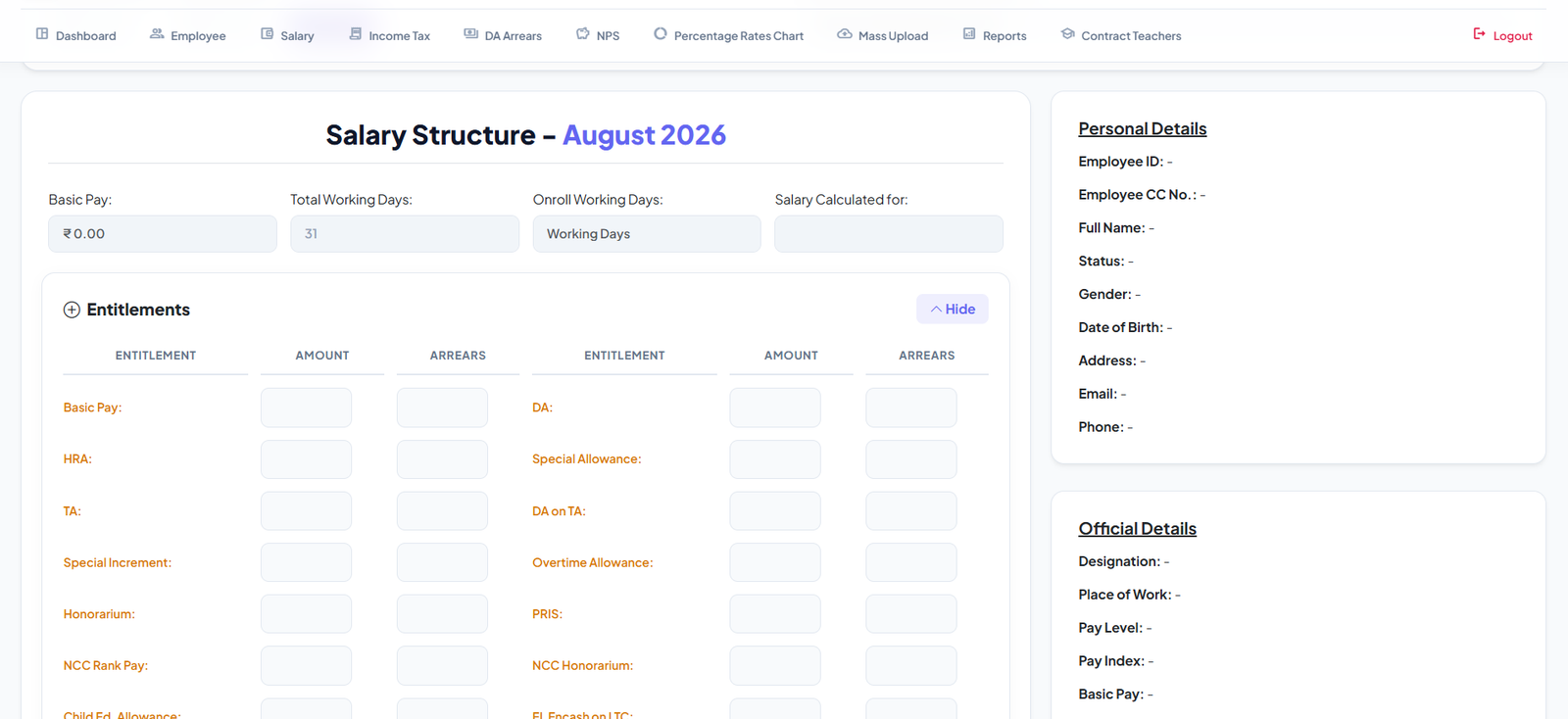The height and width of the screenshot is (719, 1568).
Task: Click the DA on TA amount field
Action: (775, 511)
